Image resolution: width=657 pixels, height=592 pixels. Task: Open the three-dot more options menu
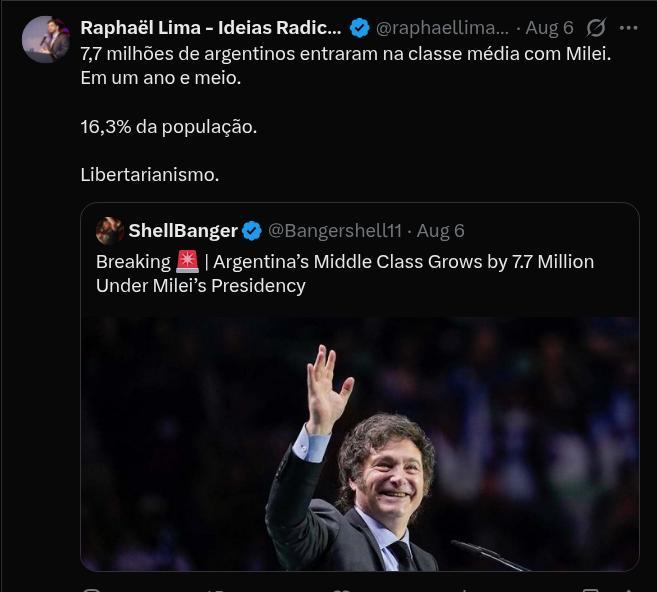(628, 28)
